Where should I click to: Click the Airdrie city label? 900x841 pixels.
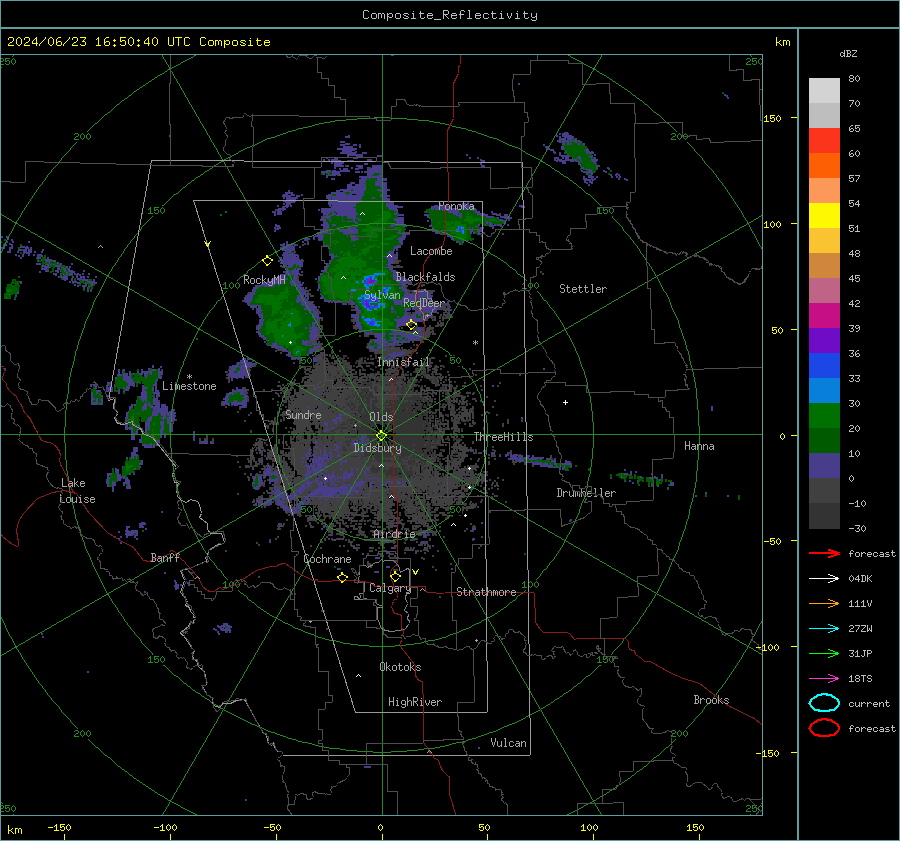pyautogui.click(x=394, y=534)
